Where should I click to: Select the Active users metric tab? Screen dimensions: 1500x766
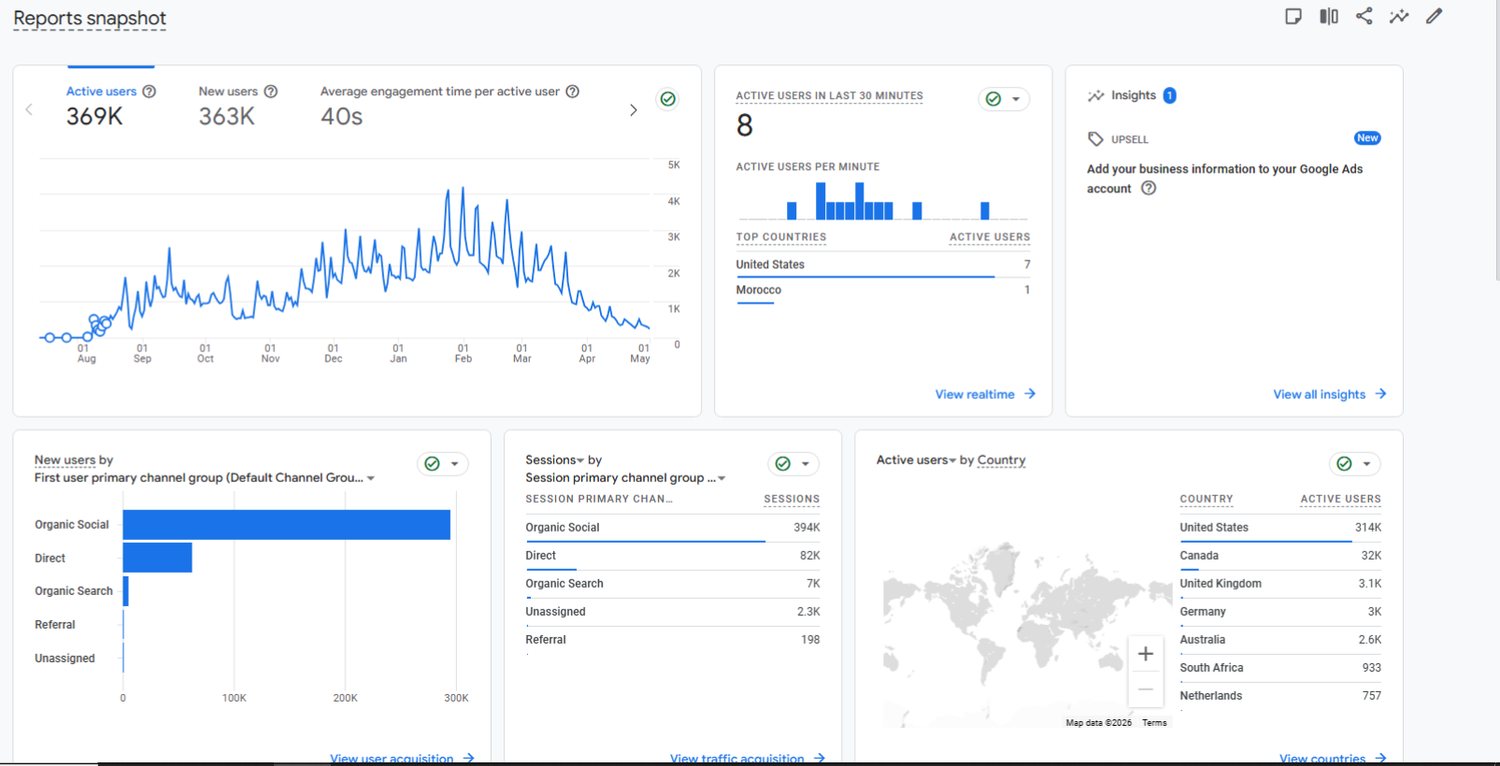point(110,104)
